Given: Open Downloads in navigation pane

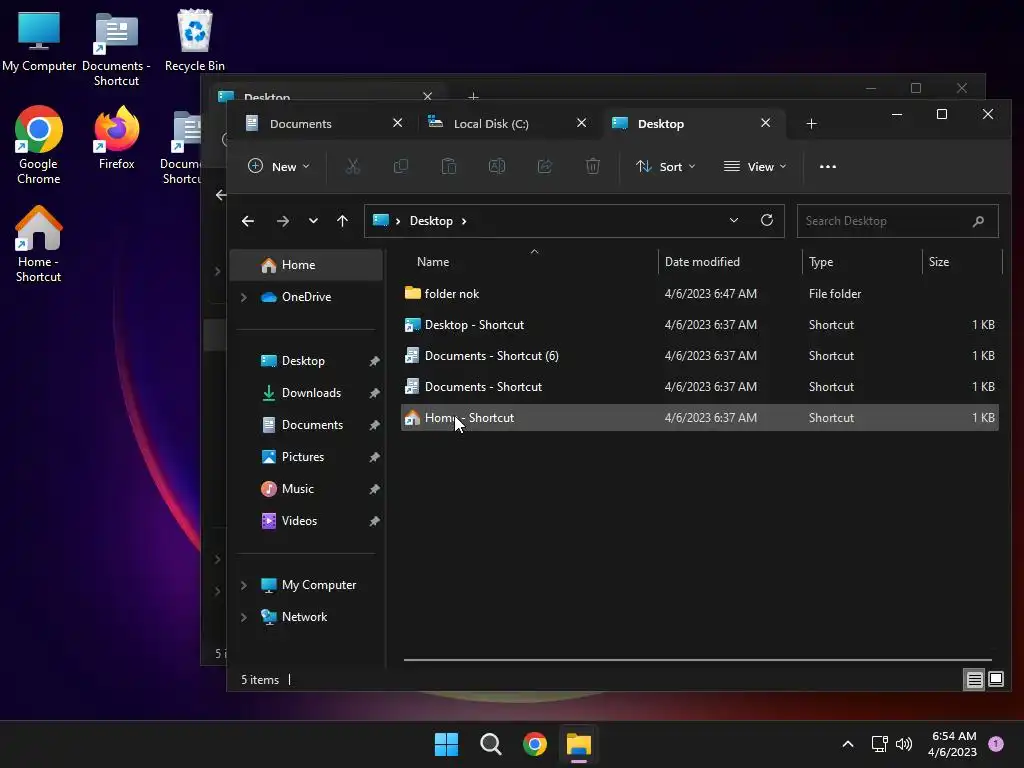Looking at the screenshot, I should [x=306, y=393].
